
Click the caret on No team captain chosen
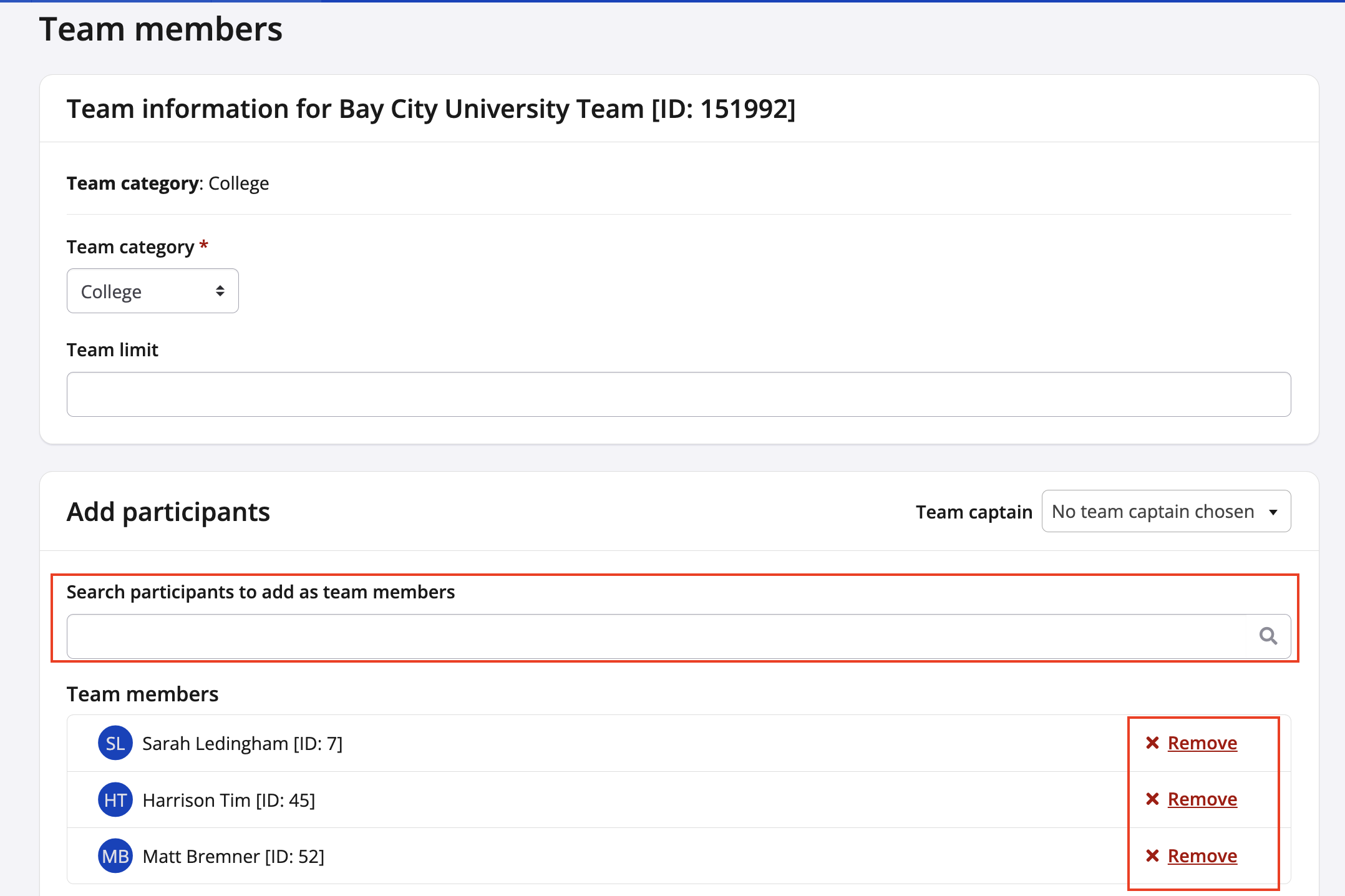[x=1273, y=512]
